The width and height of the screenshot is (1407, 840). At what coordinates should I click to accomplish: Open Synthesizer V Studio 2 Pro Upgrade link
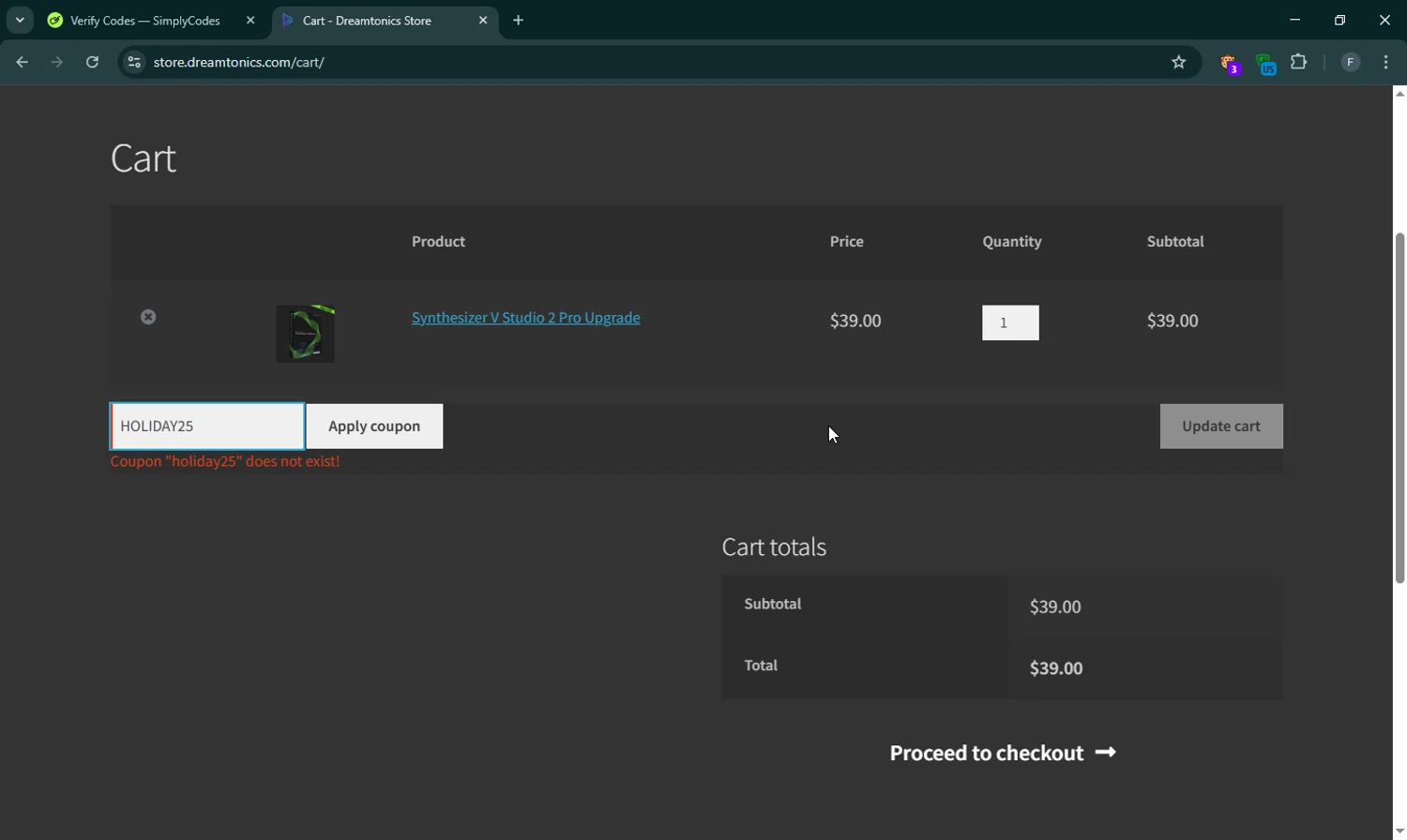[x=526, y=318]
